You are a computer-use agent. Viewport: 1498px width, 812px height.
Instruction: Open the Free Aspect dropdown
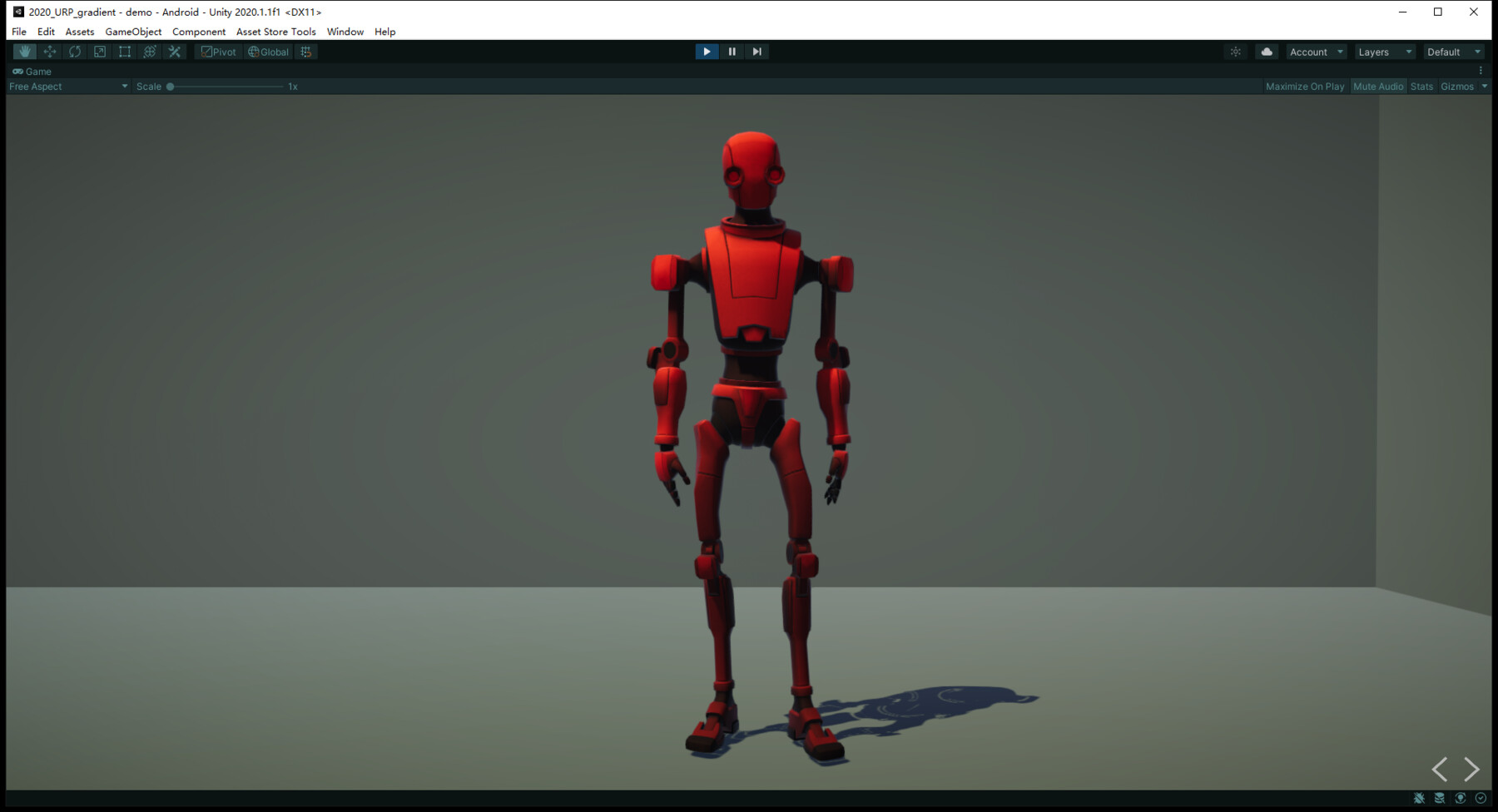coord(67,86)
